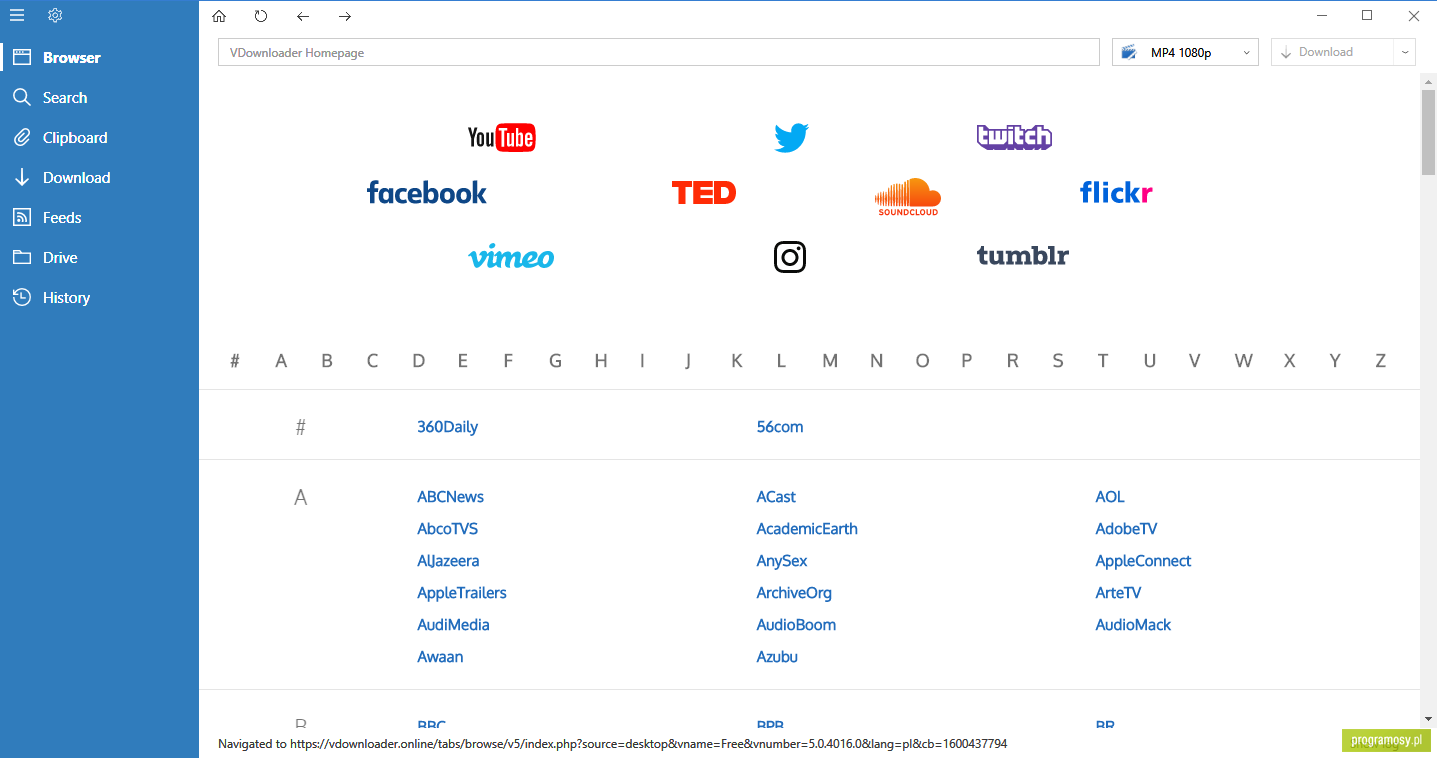Reload the page with refresh icon
The width and height of the screenshot is (1437, 758).
click(x=261, y=16)
